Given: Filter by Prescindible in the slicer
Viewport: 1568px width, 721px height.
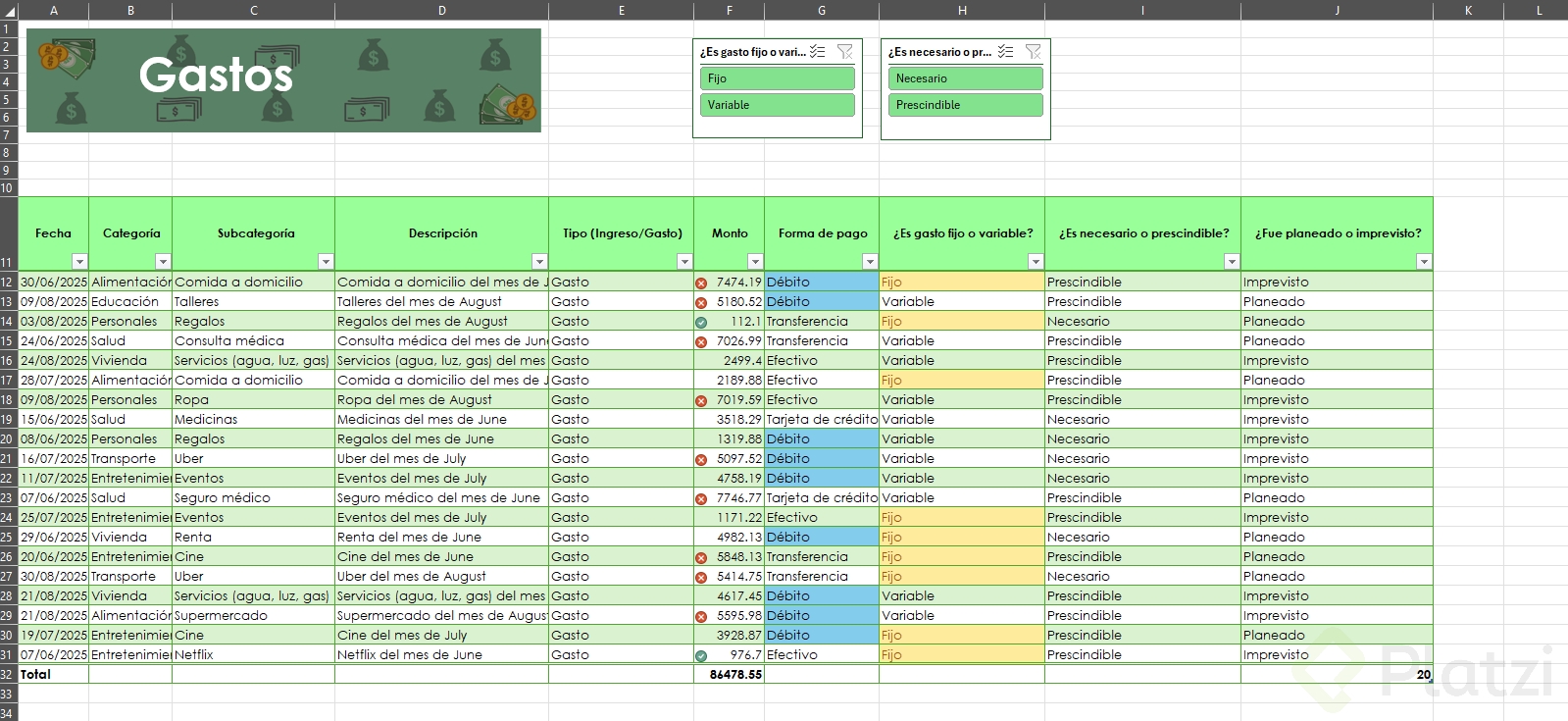Looking at the screenshot, I should click(965, 105).
